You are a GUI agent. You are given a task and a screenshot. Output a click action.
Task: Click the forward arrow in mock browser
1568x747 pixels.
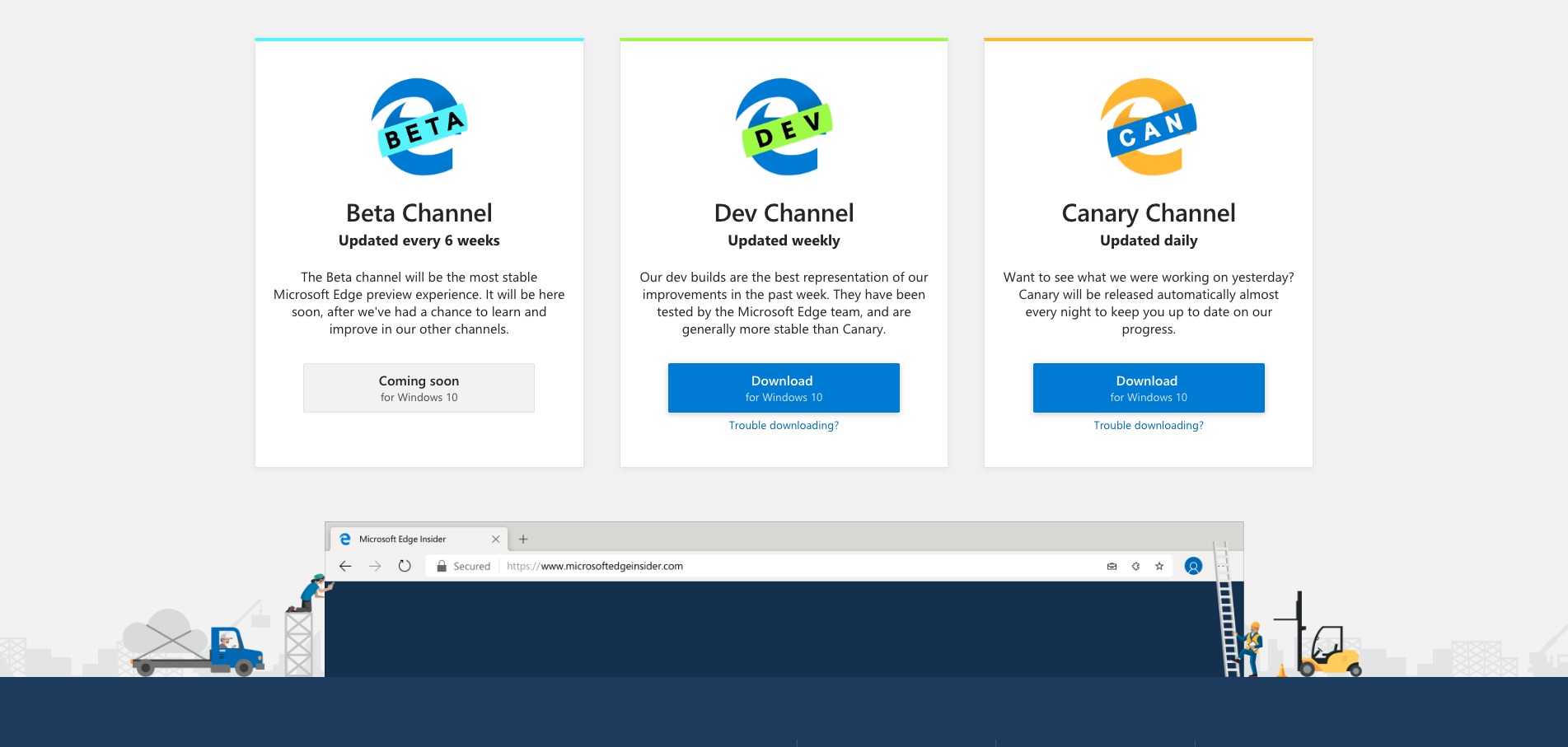click(x=375, y=566)
